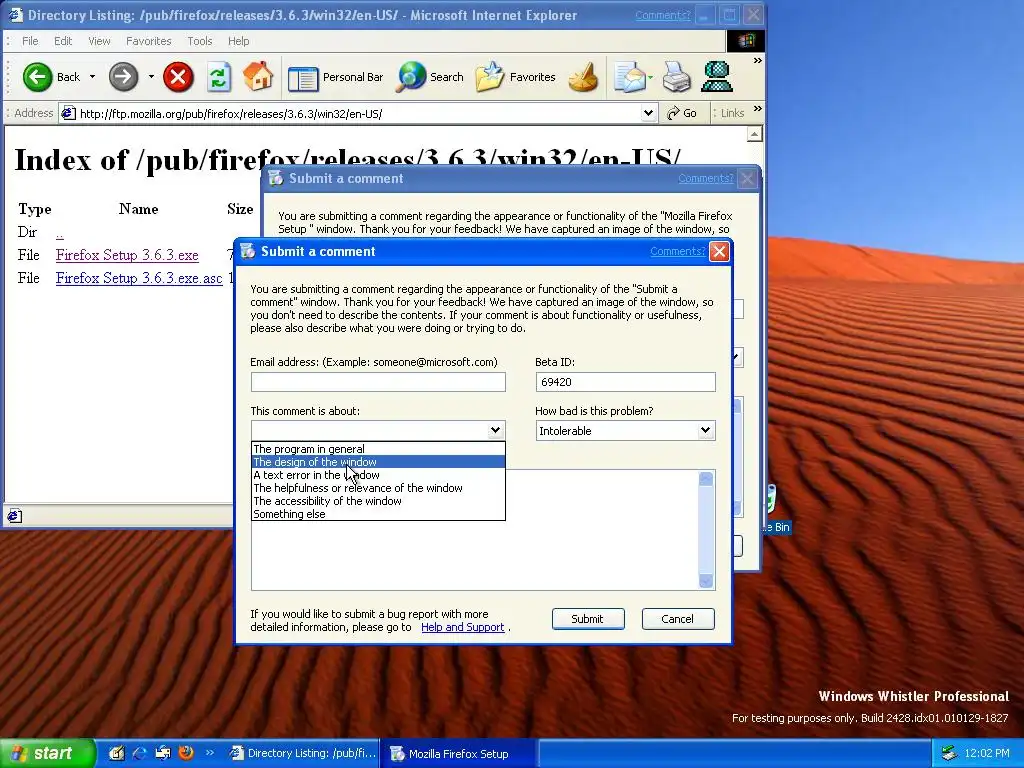Launch Firefox from the quick launch icon
The width and height of the screenshot is (1024, 768).
186,753
